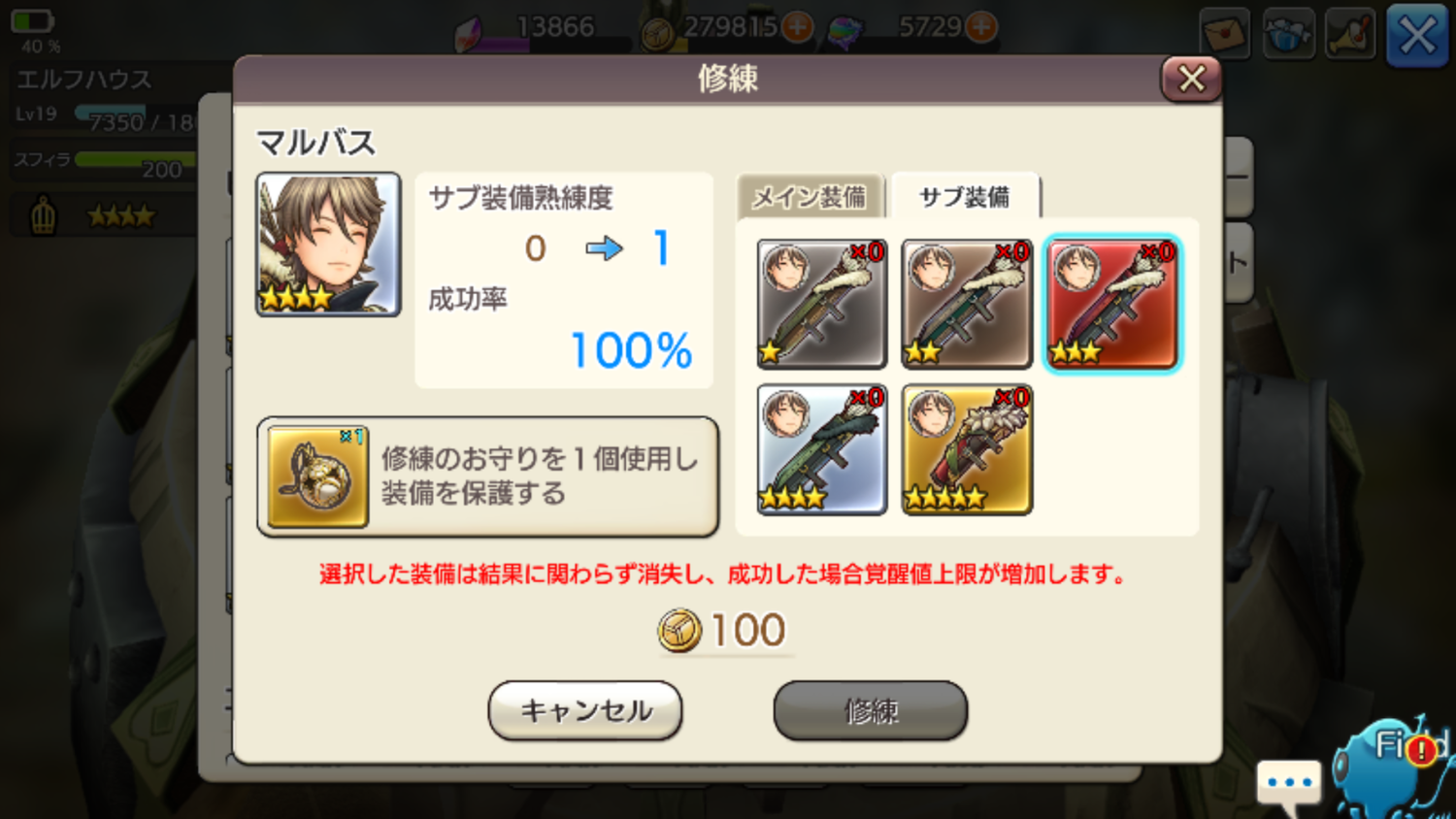The width and height of the screenshot is (1456, 819).
Task: Click the blue X button in corner
Action: (1417, 36)
